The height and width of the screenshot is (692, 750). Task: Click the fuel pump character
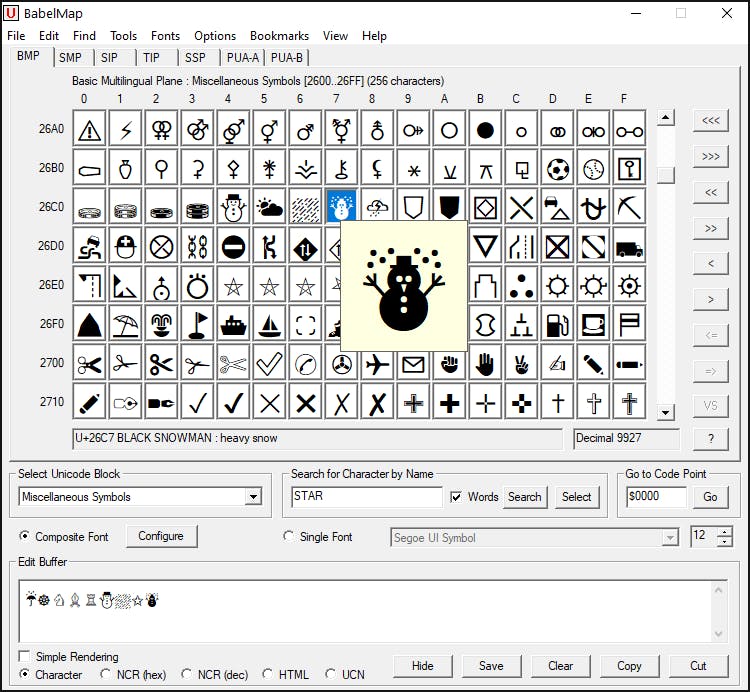(x=559, y=324)
